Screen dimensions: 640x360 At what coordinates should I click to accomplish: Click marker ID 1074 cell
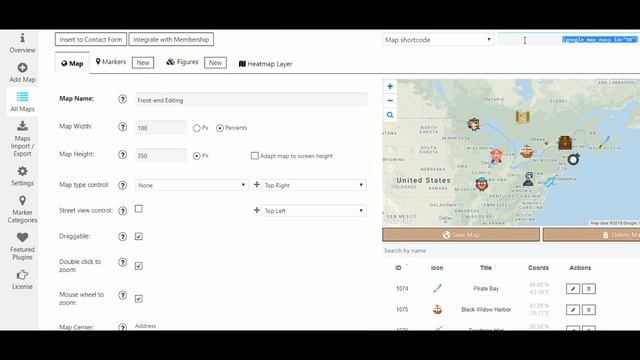point(402,289)
